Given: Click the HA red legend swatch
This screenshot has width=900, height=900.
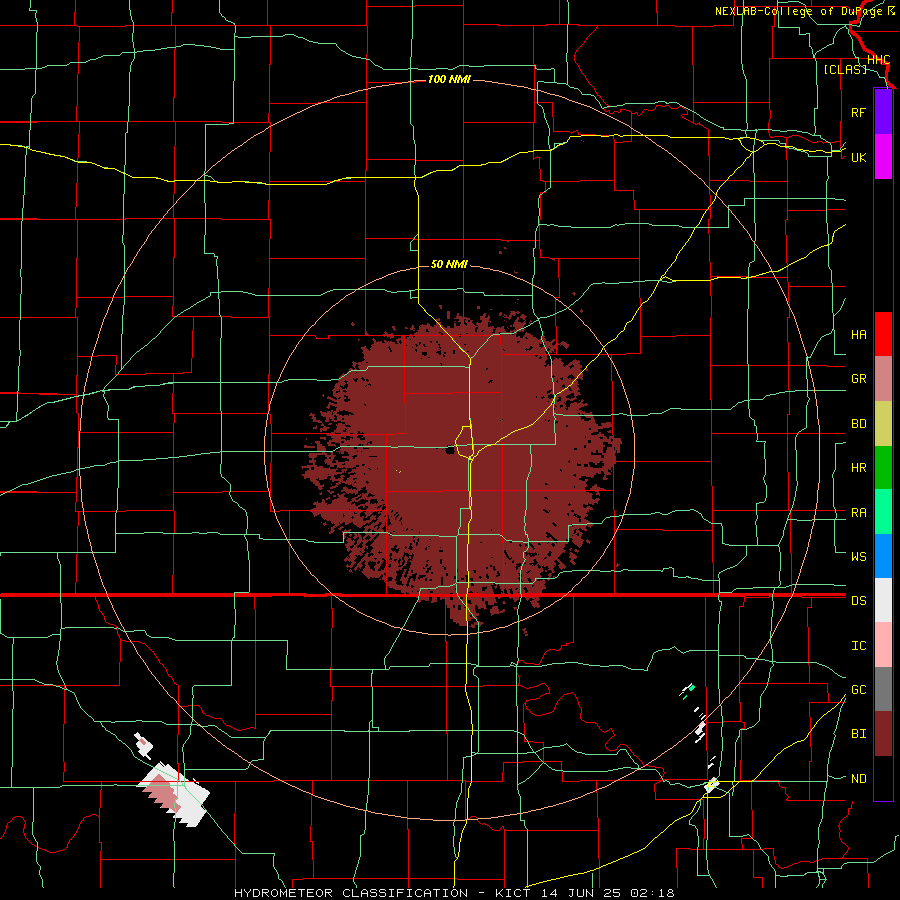Looking at the screenshot, I should point(883,334).
